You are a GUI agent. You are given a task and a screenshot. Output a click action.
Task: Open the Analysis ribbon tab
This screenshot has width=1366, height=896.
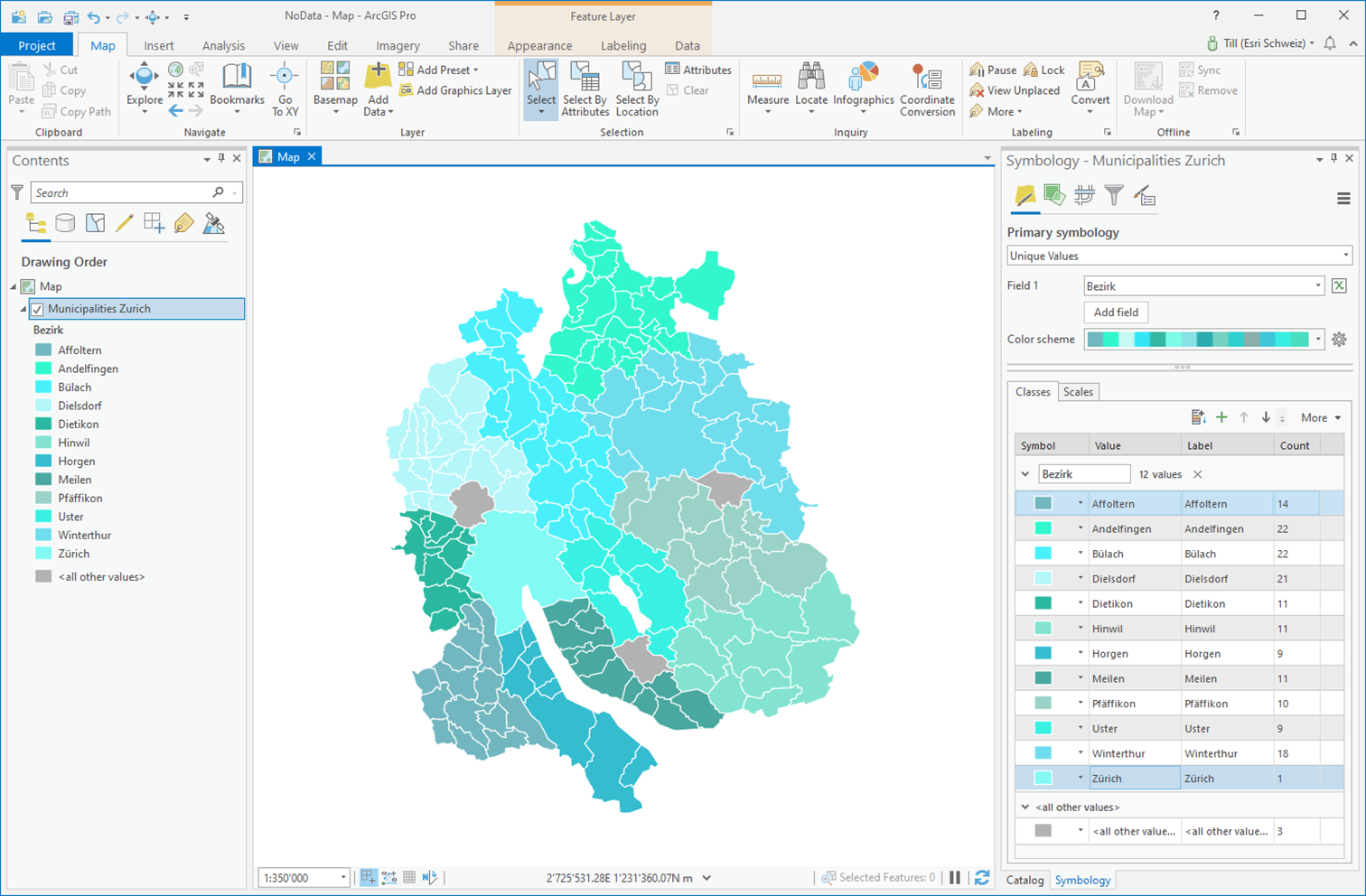223,45
